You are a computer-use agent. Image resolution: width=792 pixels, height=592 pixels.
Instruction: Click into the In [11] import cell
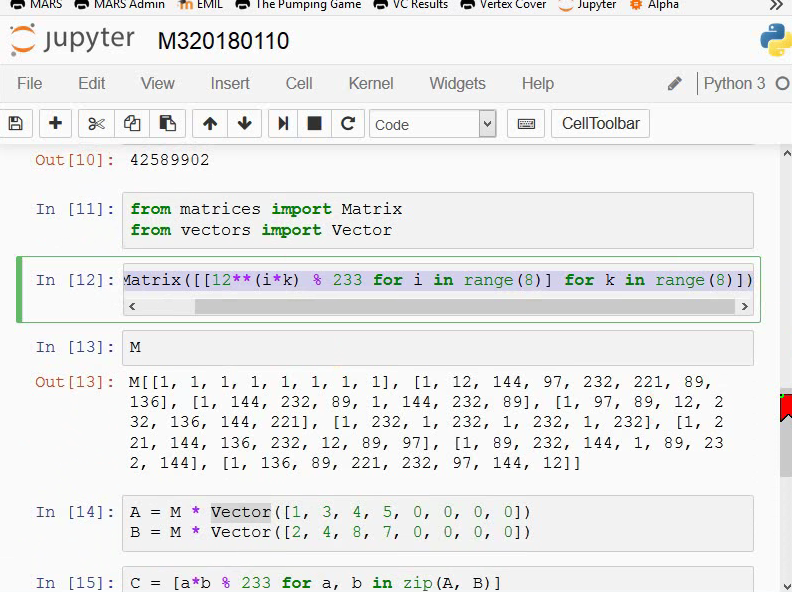pyautogui.click(x=438, y=220)
